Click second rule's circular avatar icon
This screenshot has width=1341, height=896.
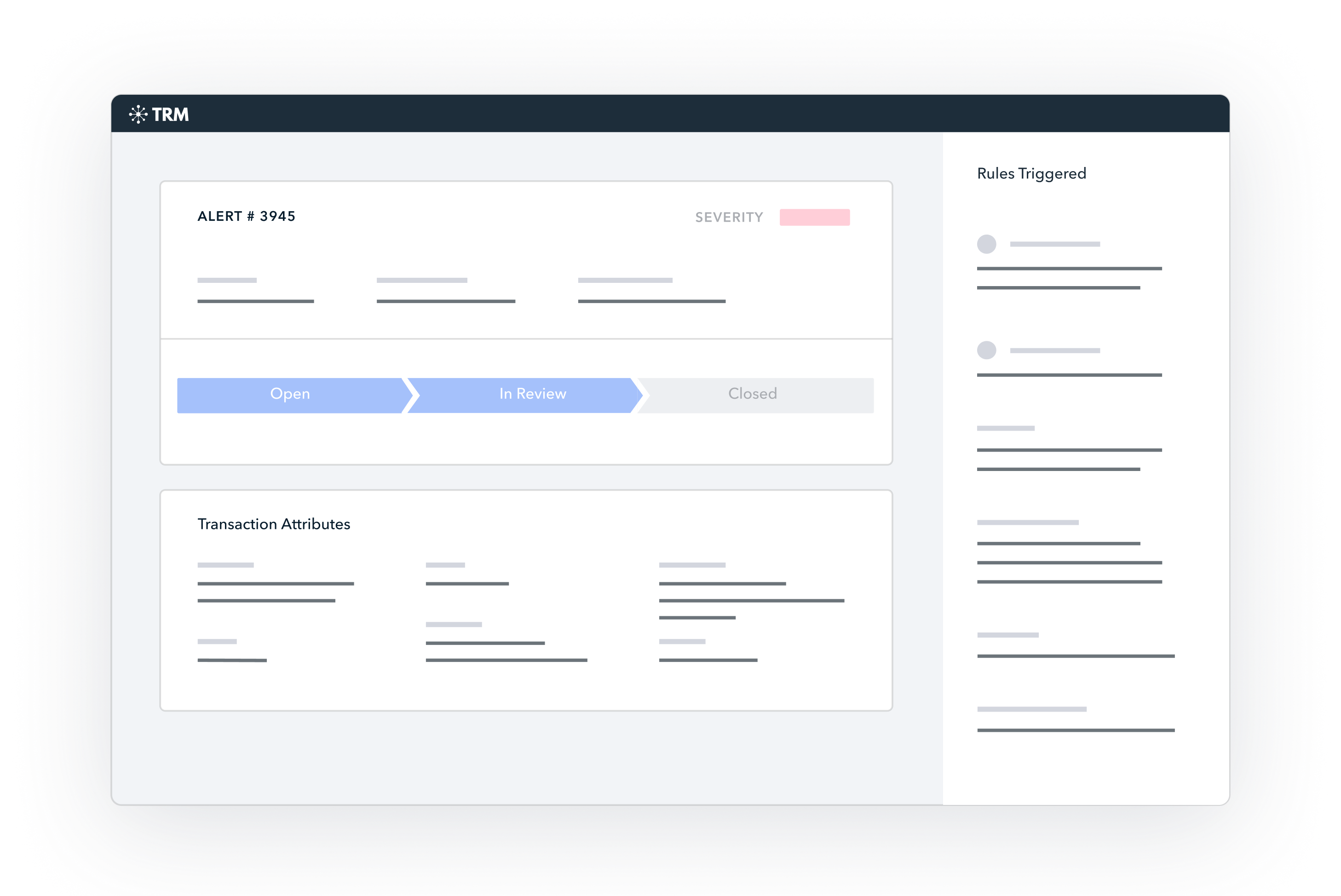[986, 350]
